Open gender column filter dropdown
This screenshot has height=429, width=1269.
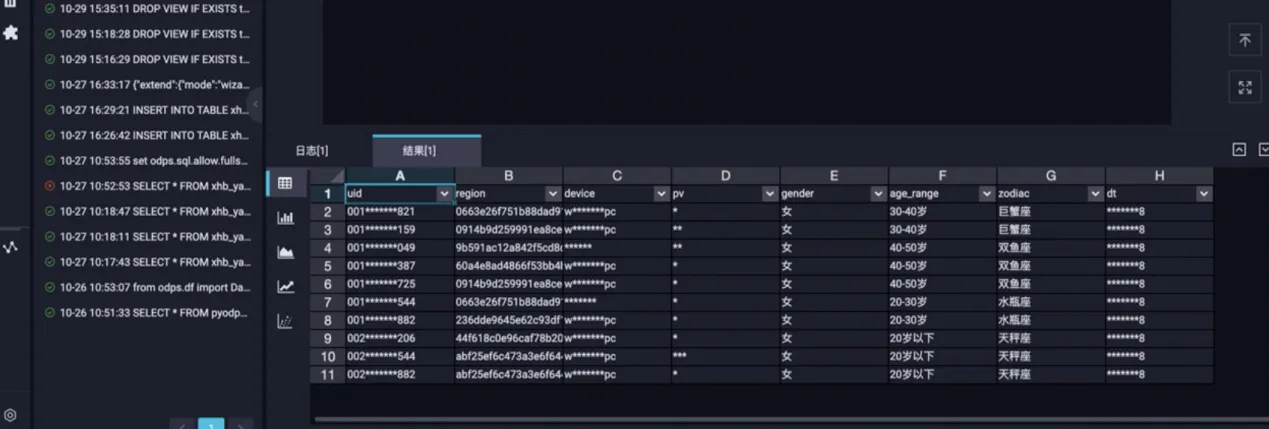coord(878,194)
